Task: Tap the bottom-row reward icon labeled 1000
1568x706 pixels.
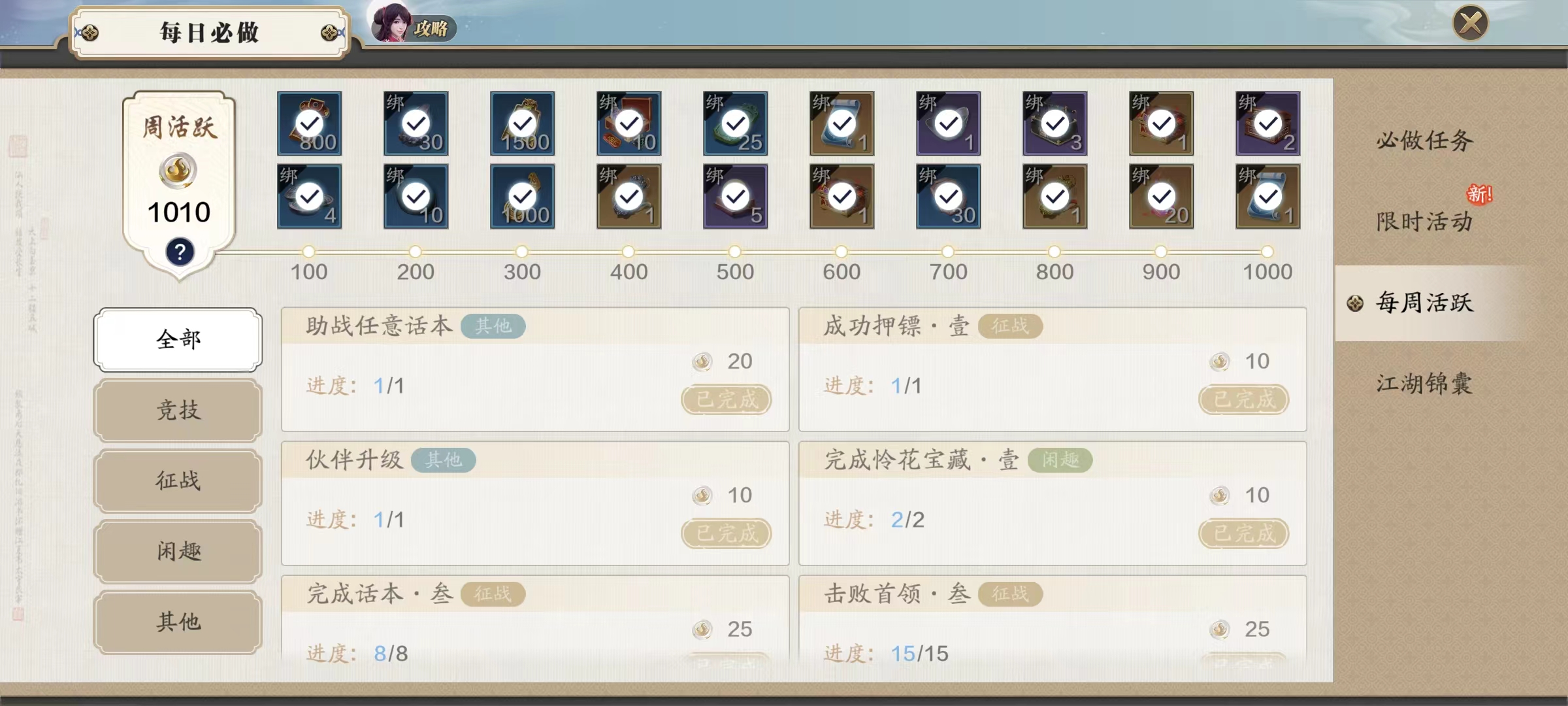Action: click(x=523, y=197)
